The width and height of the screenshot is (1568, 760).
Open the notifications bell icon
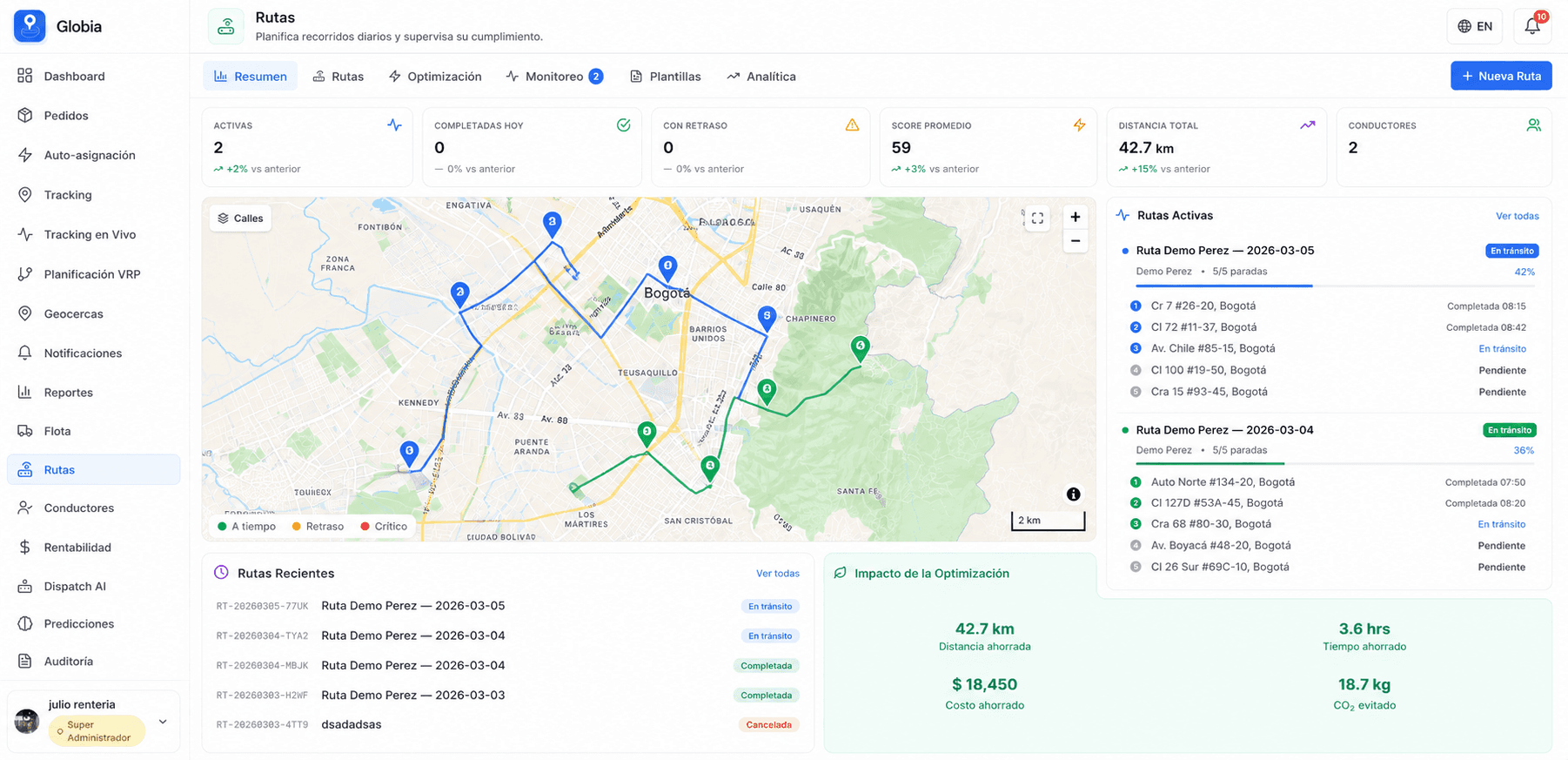pyautogui.click(x=1532, y=26)
